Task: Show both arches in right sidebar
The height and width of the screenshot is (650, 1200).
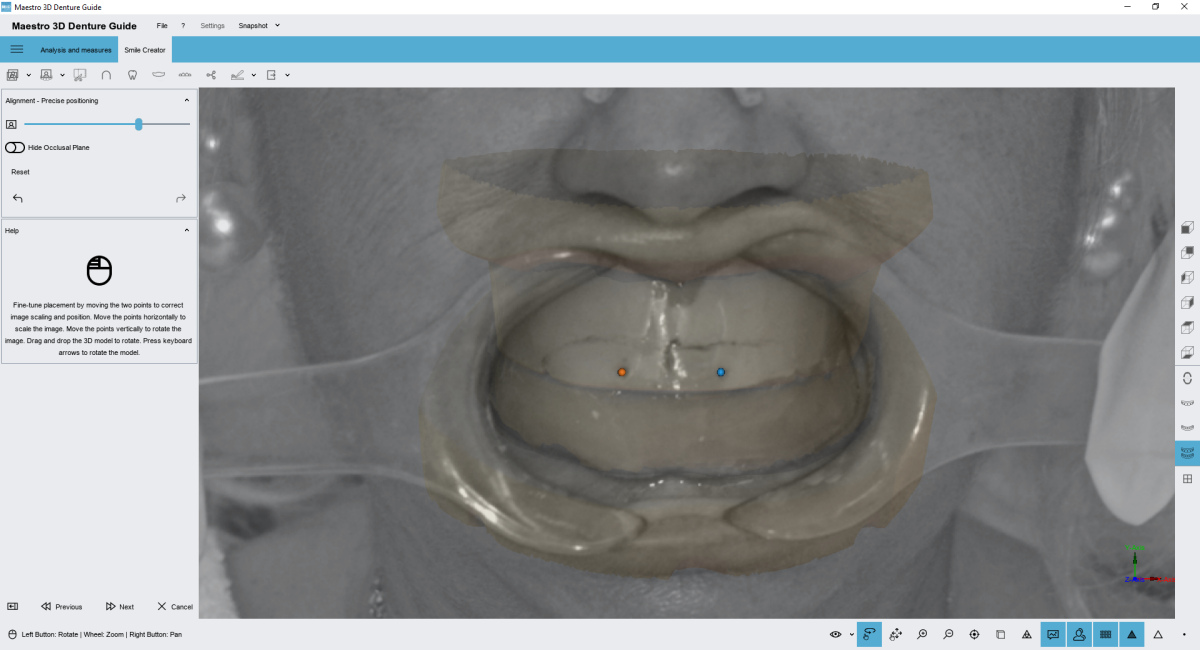Action: coord(1187,453)
